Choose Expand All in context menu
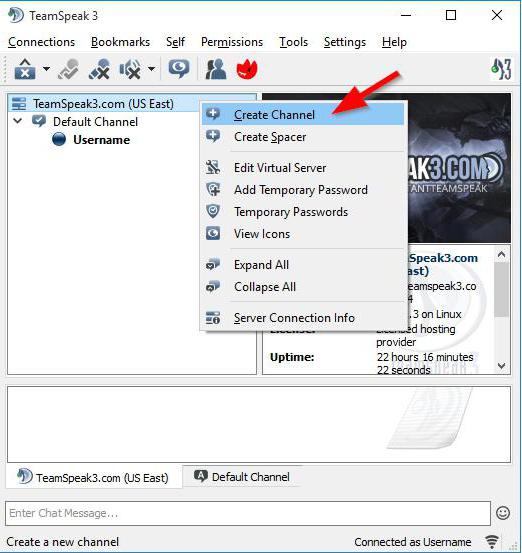 [x=303, y=265]
